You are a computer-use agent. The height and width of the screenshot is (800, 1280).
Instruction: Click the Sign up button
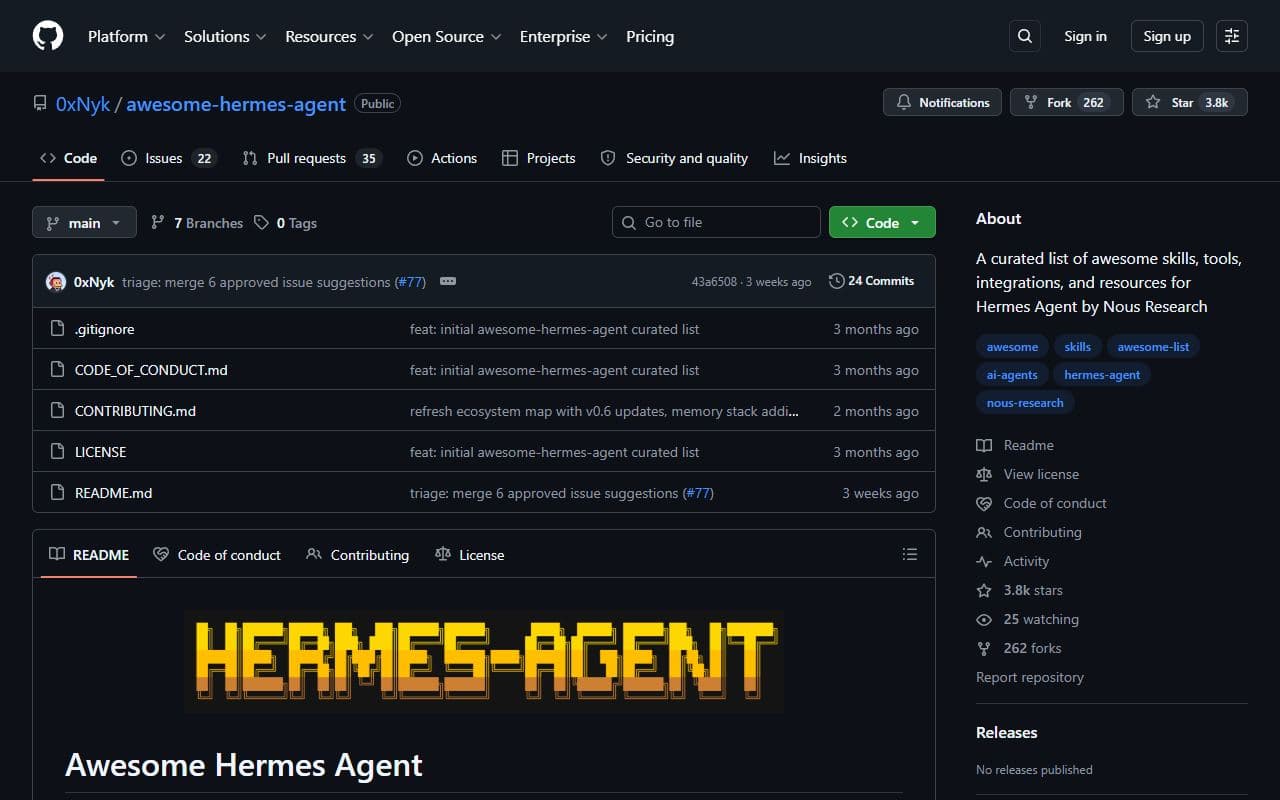pyautogui.click(x=1167, y=36)
